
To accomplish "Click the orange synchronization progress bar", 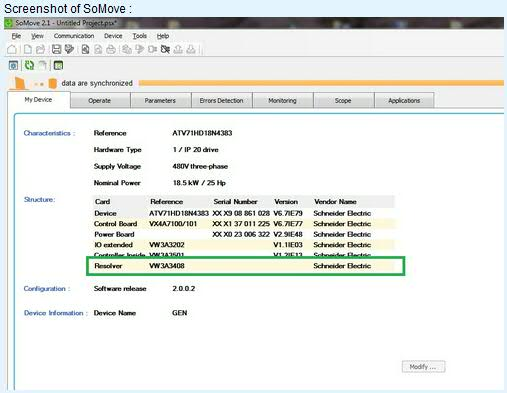I will 321,83.
